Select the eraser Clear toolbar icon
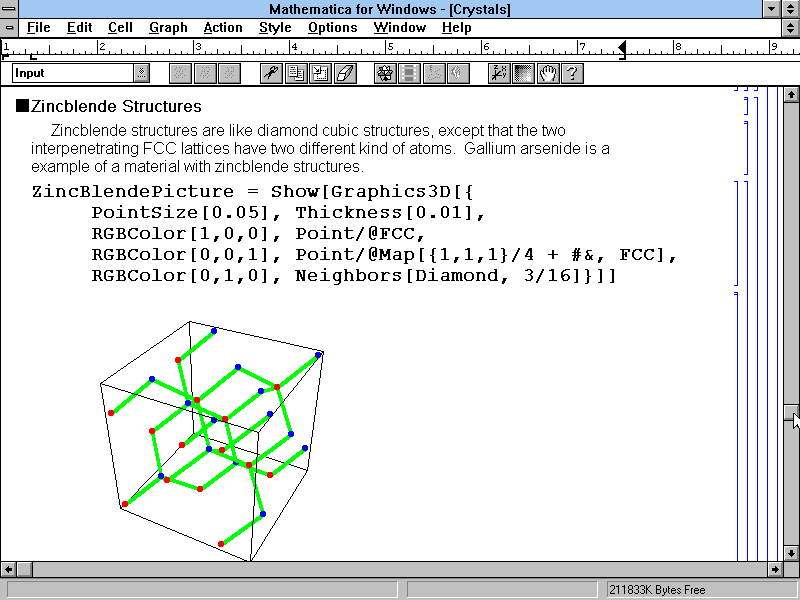Screen dimensions: 800x600 (345, 73)
